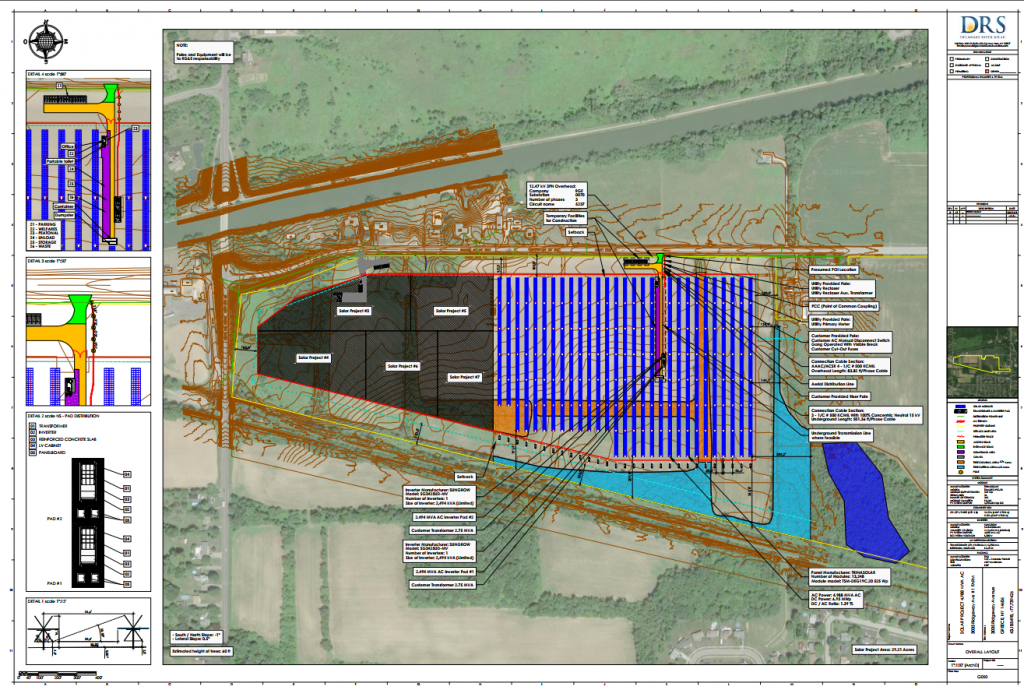Click the Solar Project #3 label
Viewport: 1024px width, 690px height.
pyautogui.click(x=354, y=311)
